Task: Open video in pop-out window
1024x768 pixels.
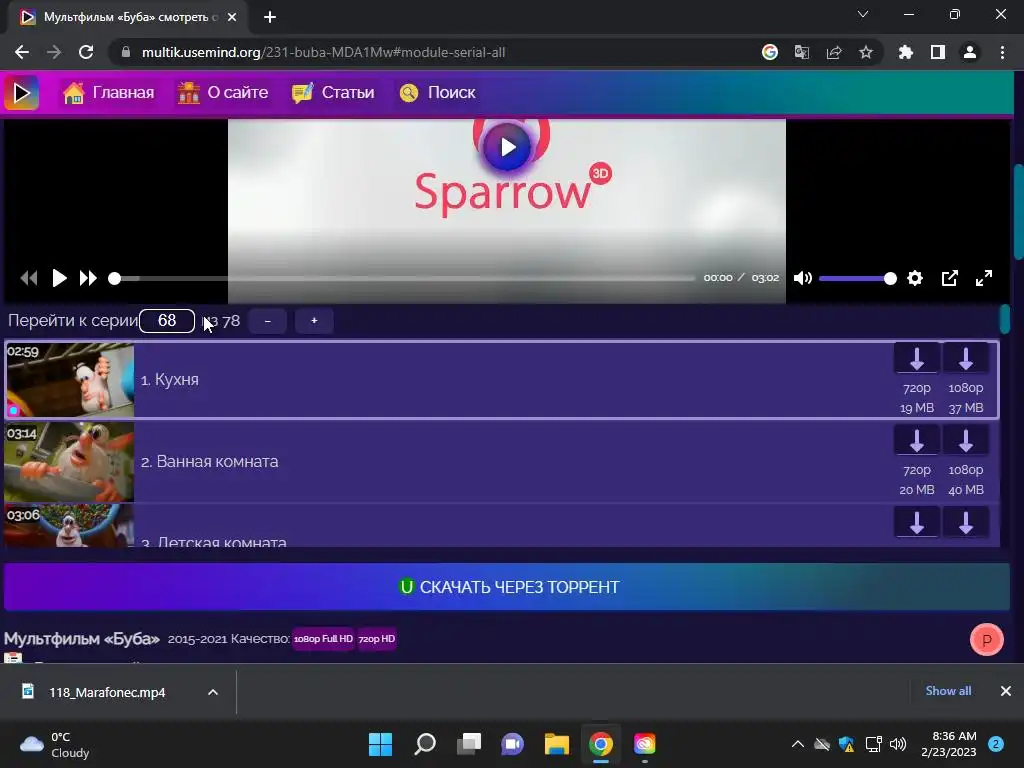Action: (x=950, y=278)
